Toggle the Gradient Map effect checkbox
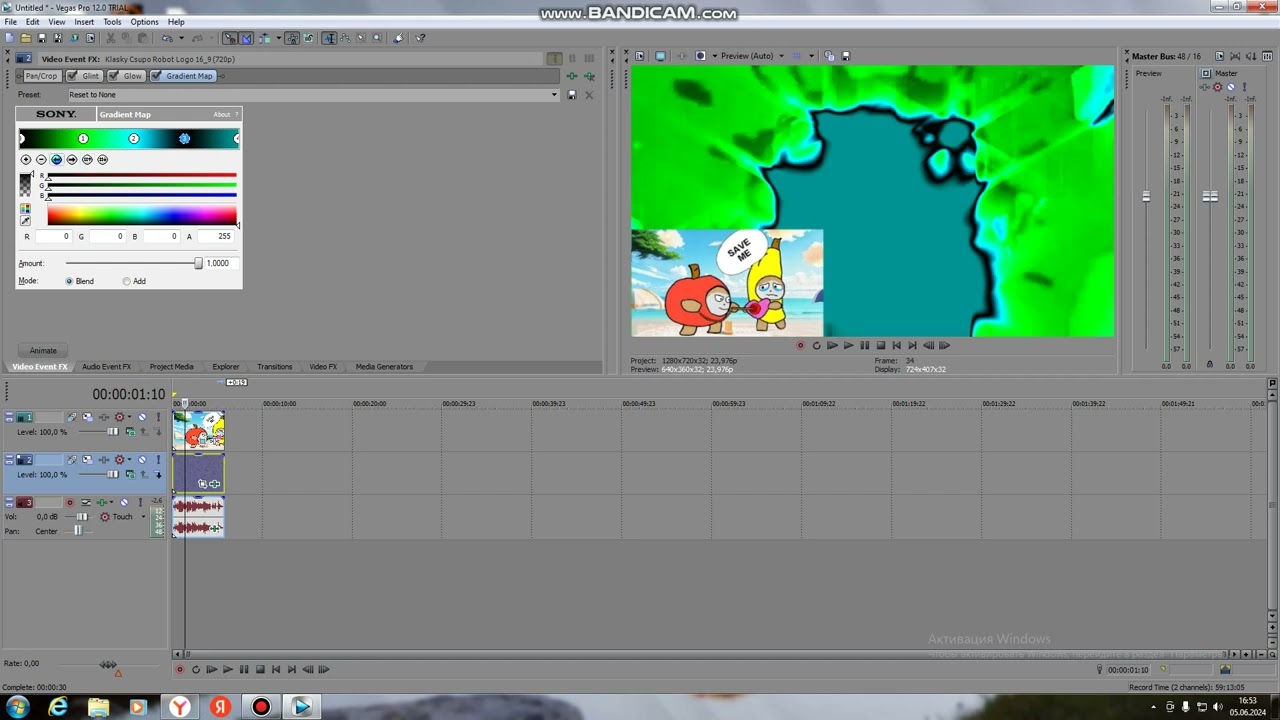Screen dimensions: 1280x720 point(157,76)
